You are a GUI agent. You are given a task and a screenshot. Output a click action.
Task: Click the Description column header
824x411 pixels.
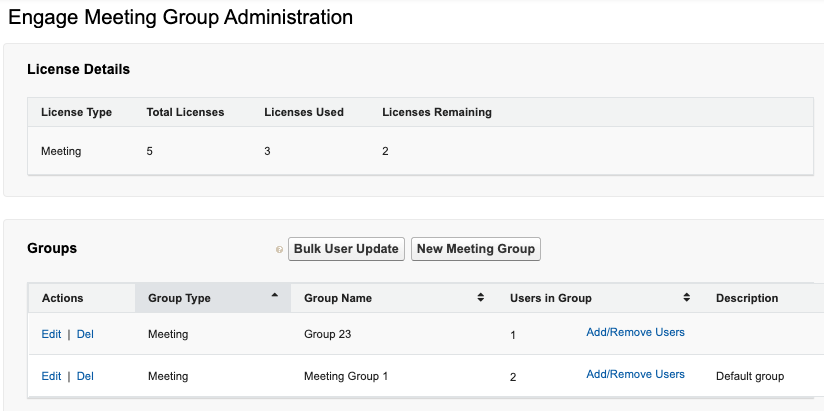pyautogui.click(x=746, y=298)
